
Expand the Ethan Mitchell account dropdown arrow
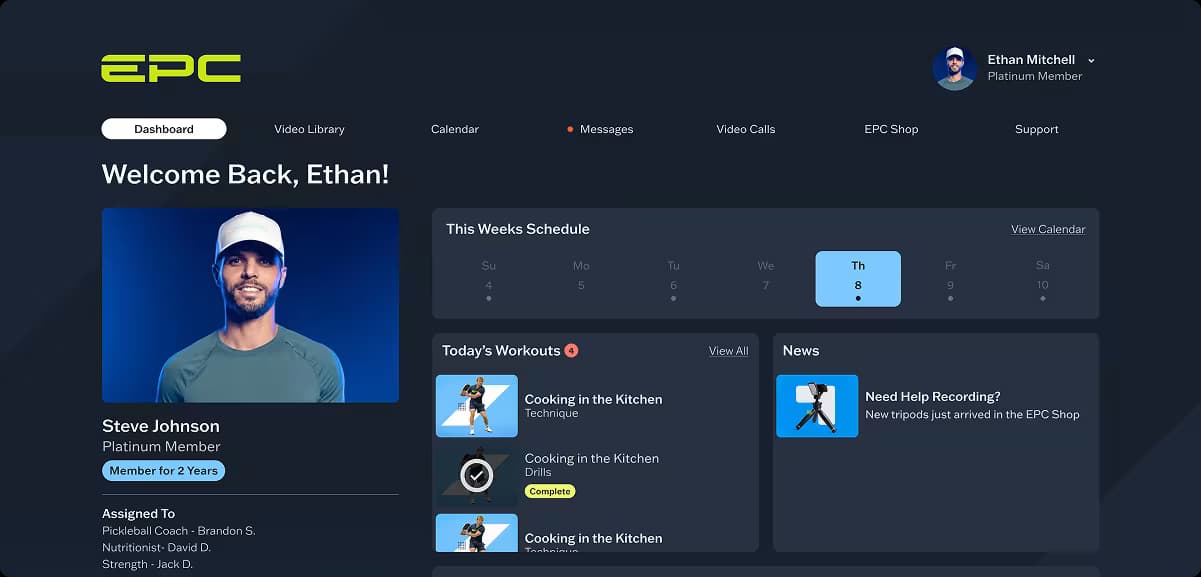click(1091, 61)
